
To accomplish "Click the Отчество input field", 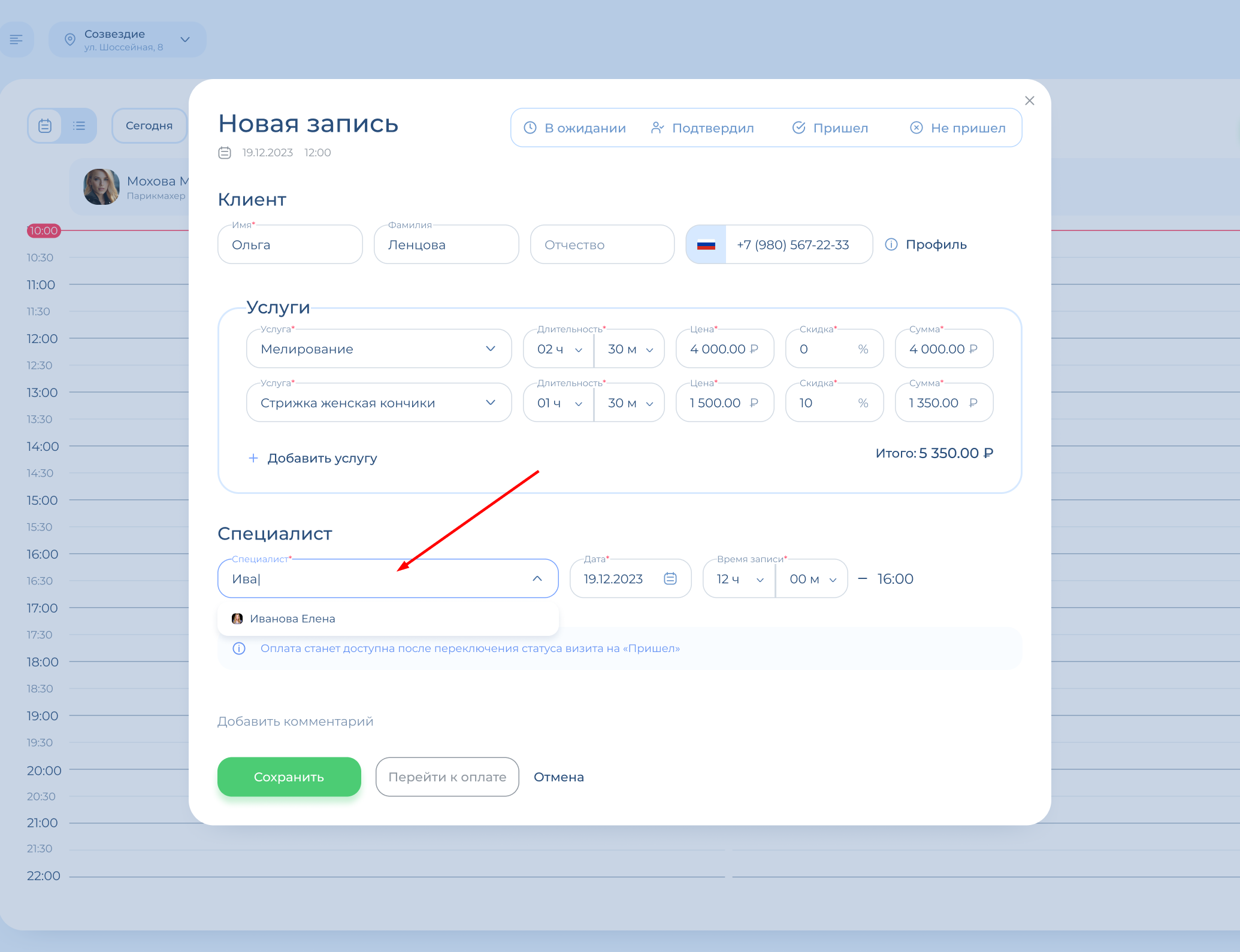I will [x=602, y=244].
